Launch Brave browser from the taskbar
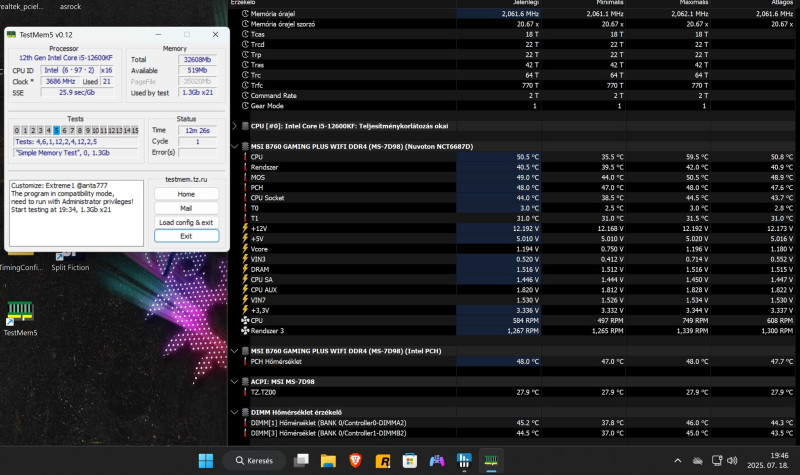 (355, 461)
